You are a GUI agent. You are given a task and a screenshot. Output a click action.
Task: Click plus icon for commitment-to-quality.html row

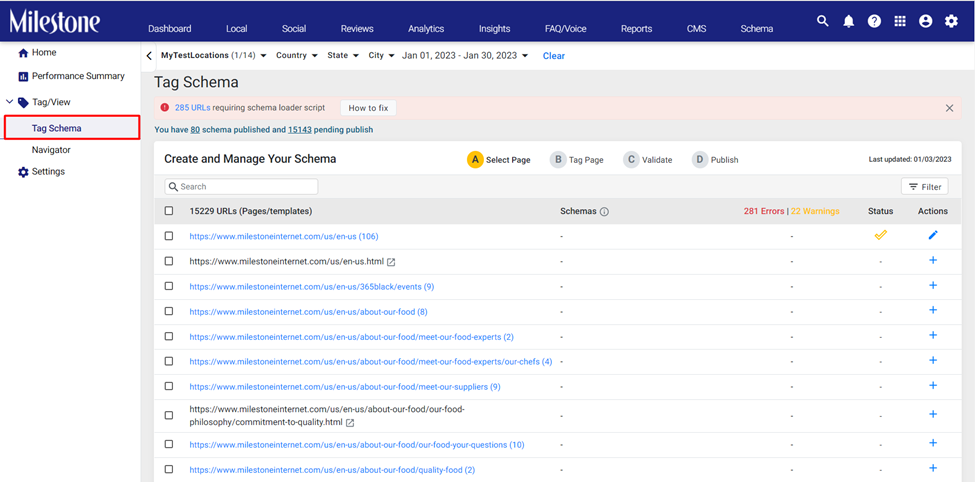[x=933, y=414]
